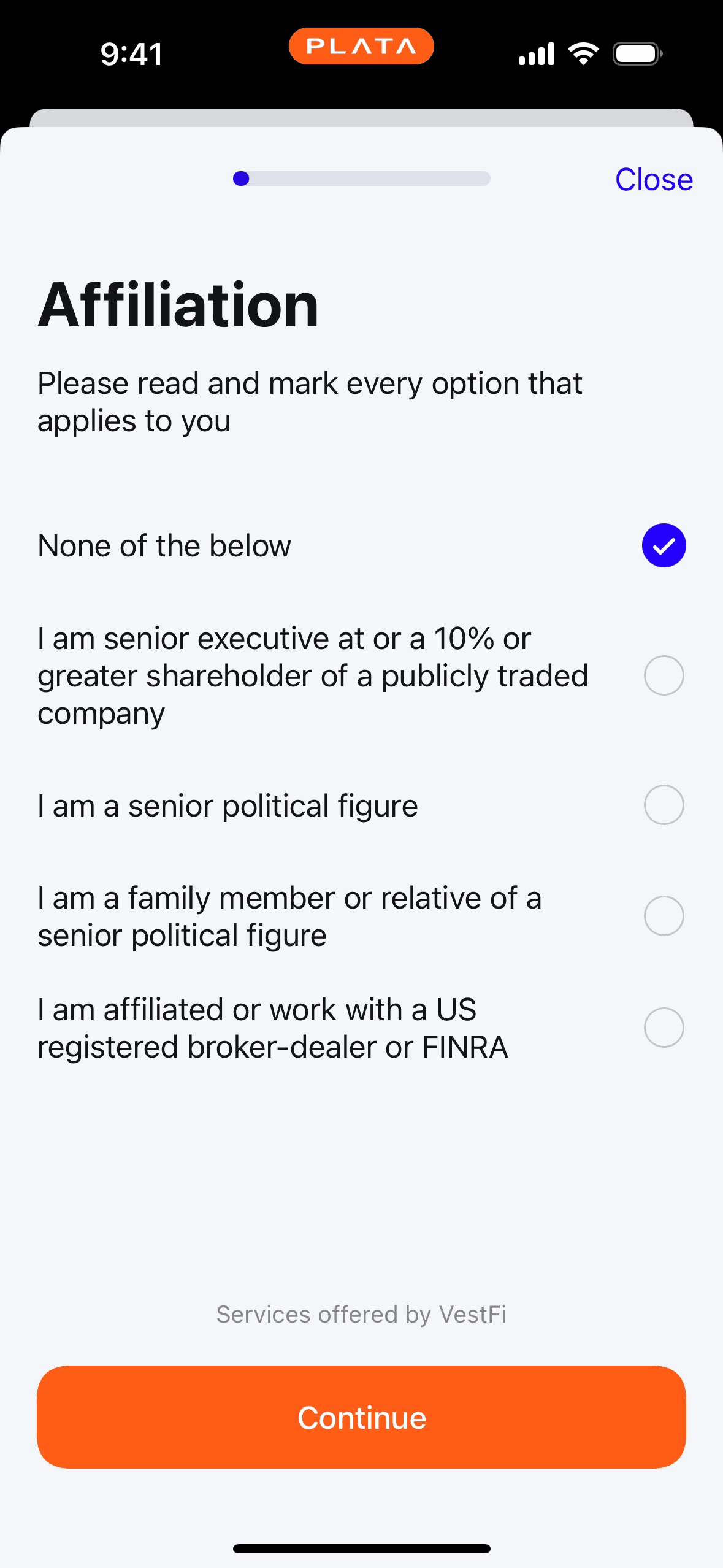
Task: Click the Wi-Fi status icon
Action: coord(583,54)
